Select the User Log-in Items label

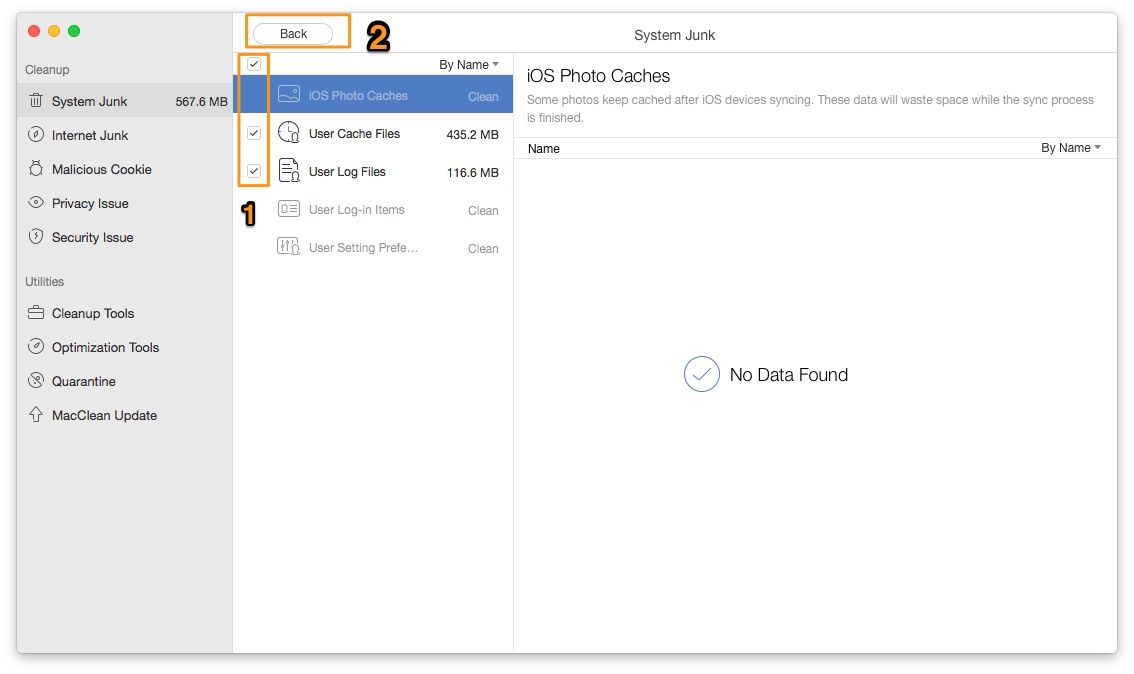tap(357, 210)
